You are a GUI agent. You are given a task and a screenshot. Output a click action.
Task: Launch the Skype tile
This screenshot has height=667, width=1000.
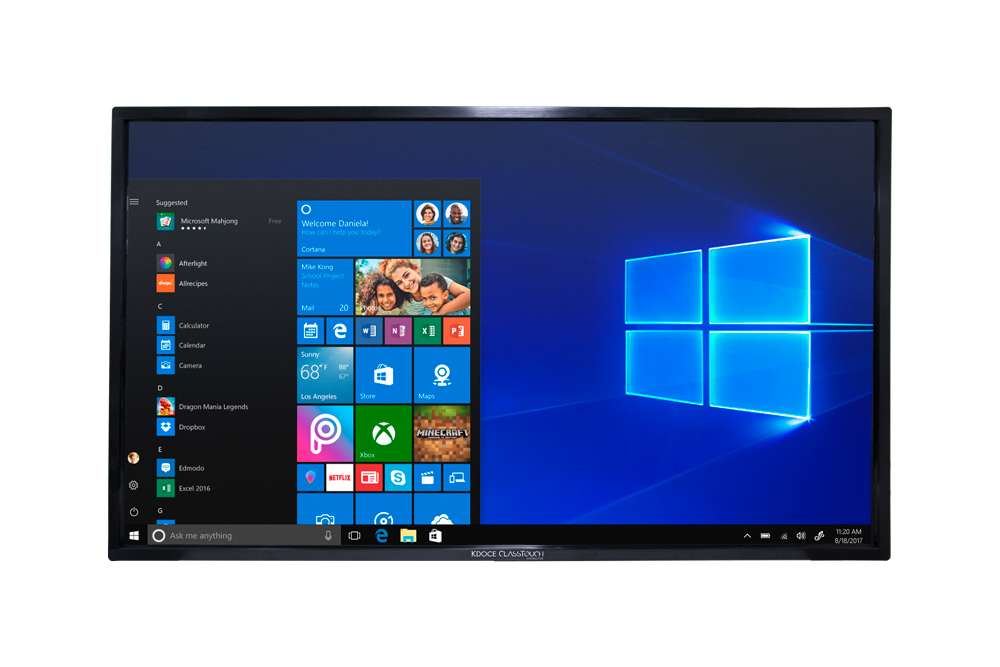click(x=398, y=478)
